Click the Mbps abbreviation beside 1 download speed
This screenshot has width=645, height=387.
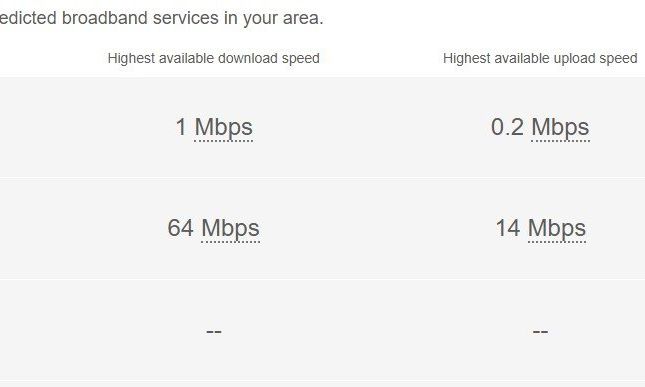click(223, 128)
